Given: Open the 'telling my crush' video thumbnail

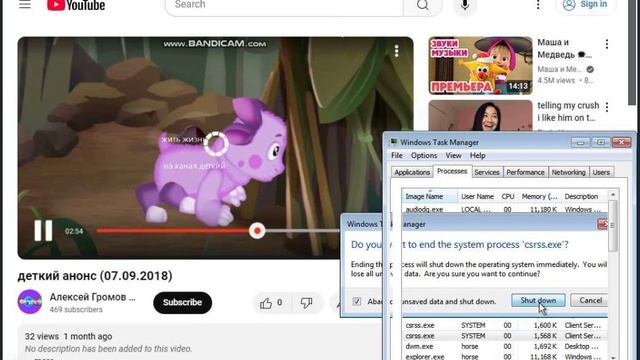Looking at the screenshot, I should 480,116.
